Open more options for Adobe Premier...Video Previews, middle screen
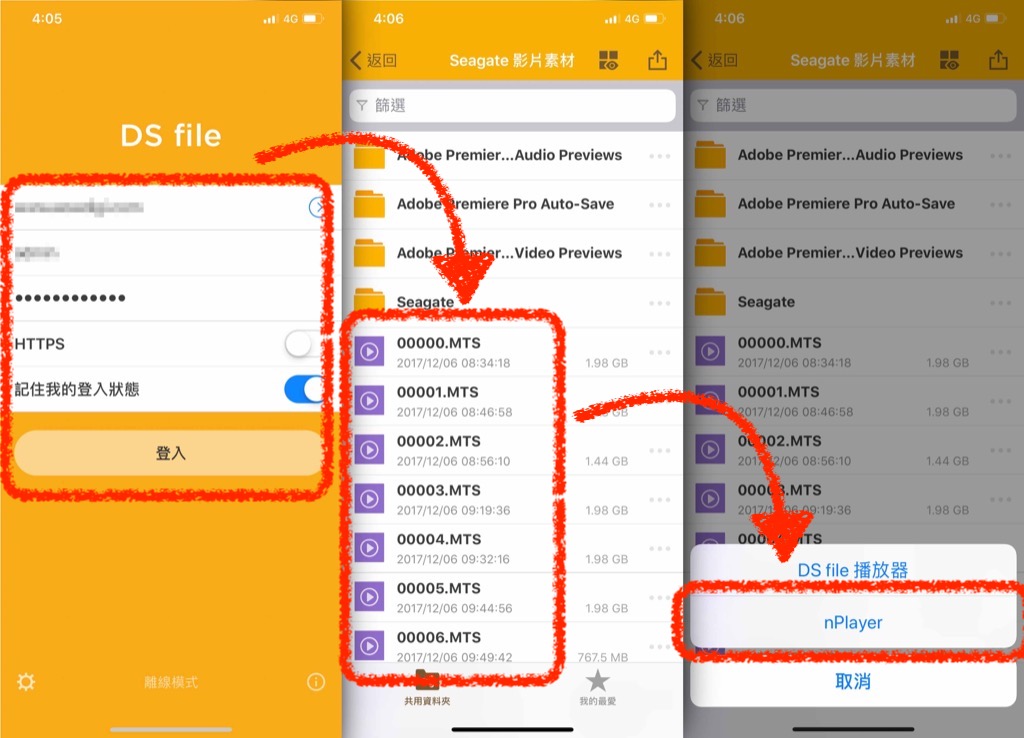The image size is (1024, 738). pos(660,254)
